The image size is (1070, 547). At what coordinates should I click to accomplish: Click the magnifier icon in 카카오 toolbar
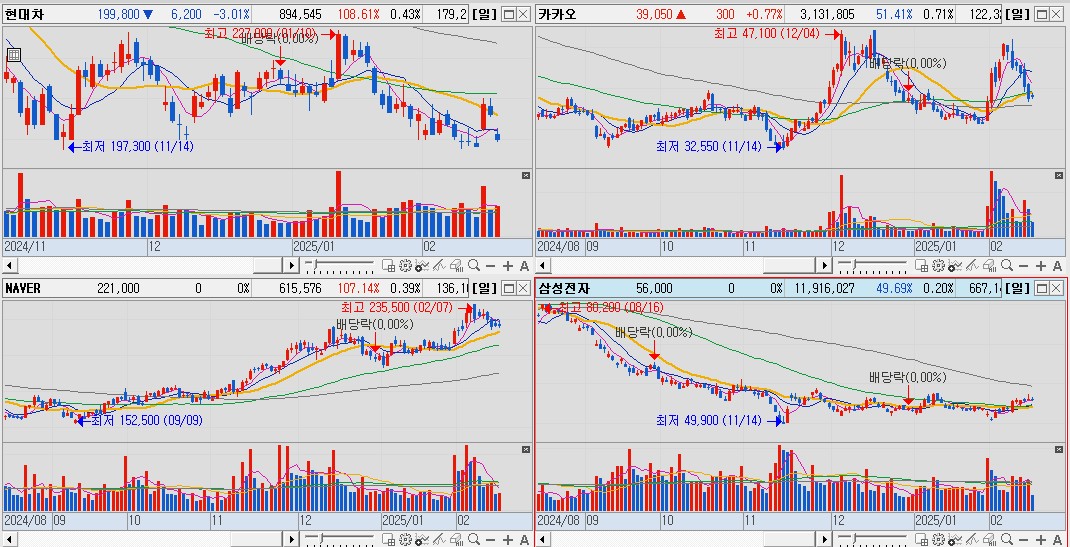click(x=1007, y=265)
